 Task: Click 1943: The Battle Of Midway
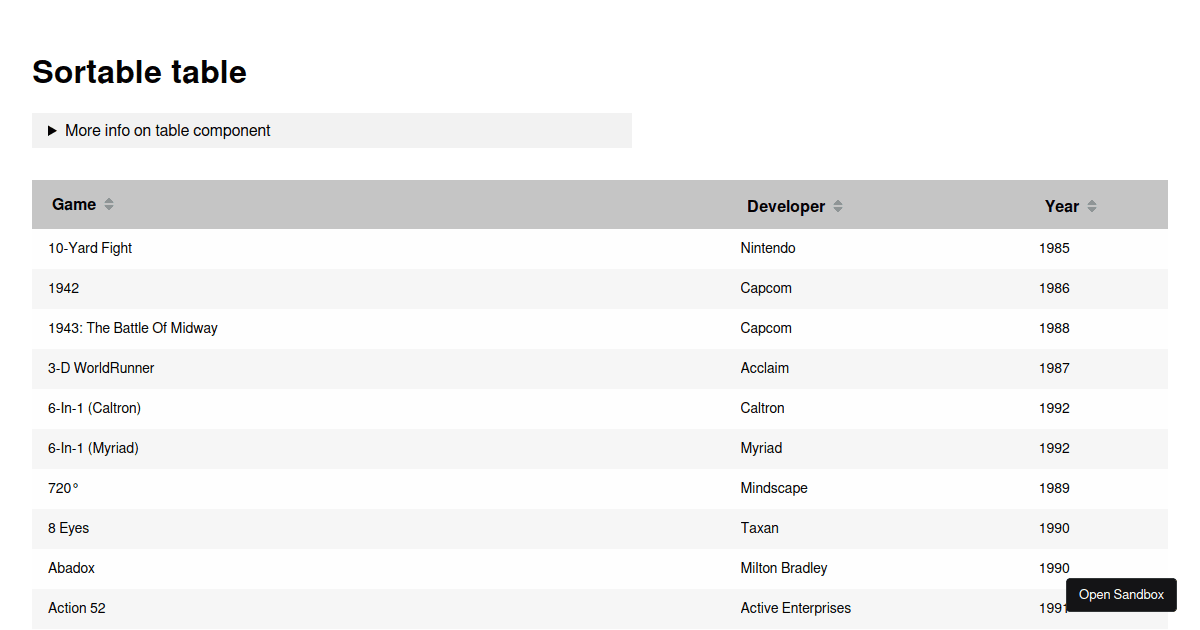132,328
